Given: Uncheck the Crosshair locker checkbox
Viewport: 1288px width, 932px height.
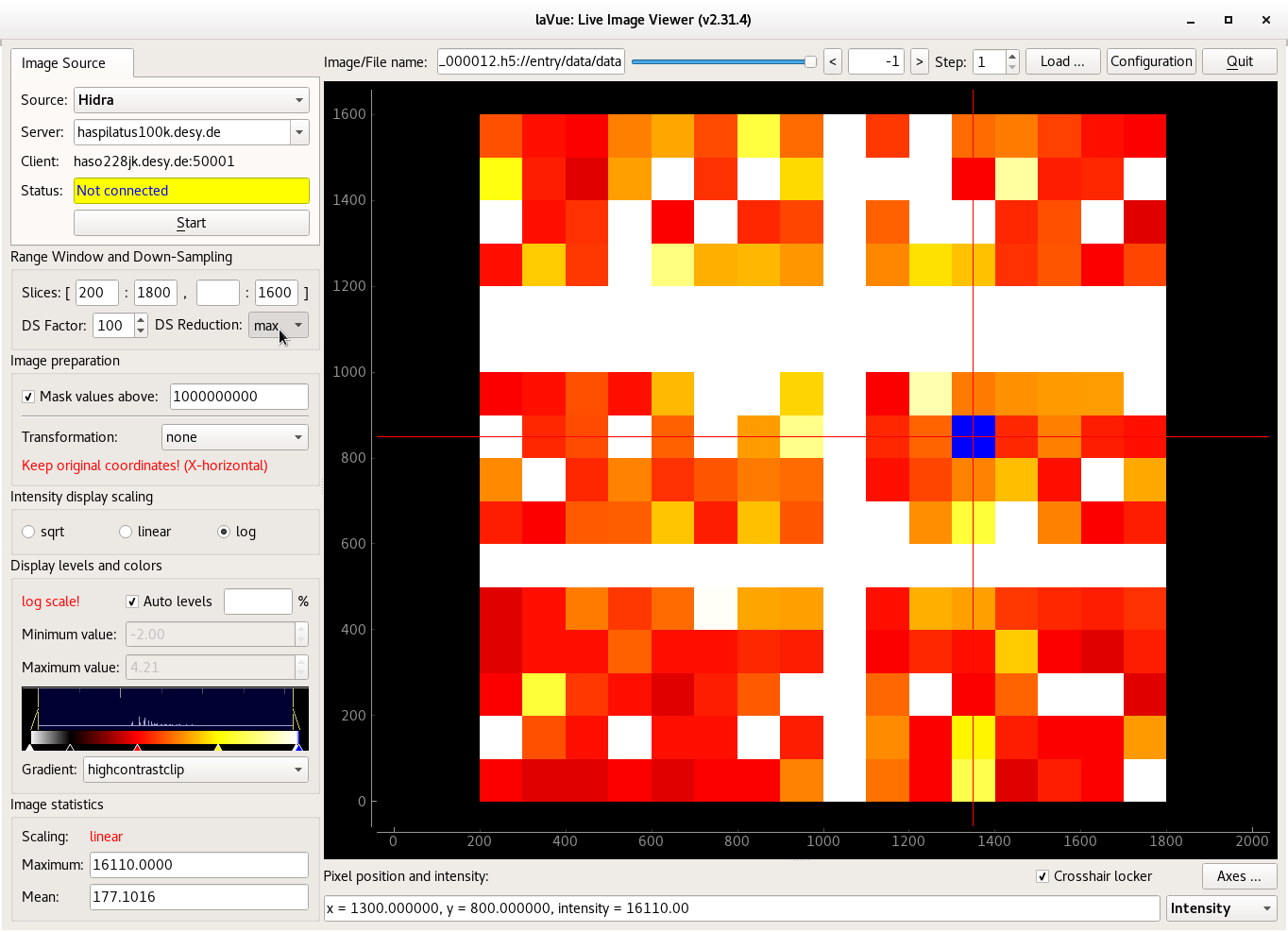Looking at the screenshot, I should [1042, 876].
